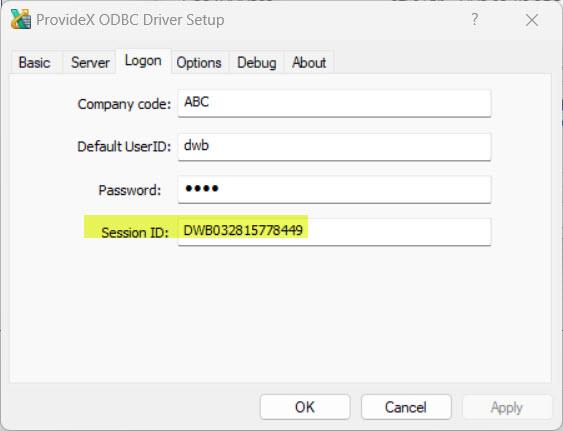Click the Cancel button
Screen dimensions: 563x431
click(x=406, y=407)
